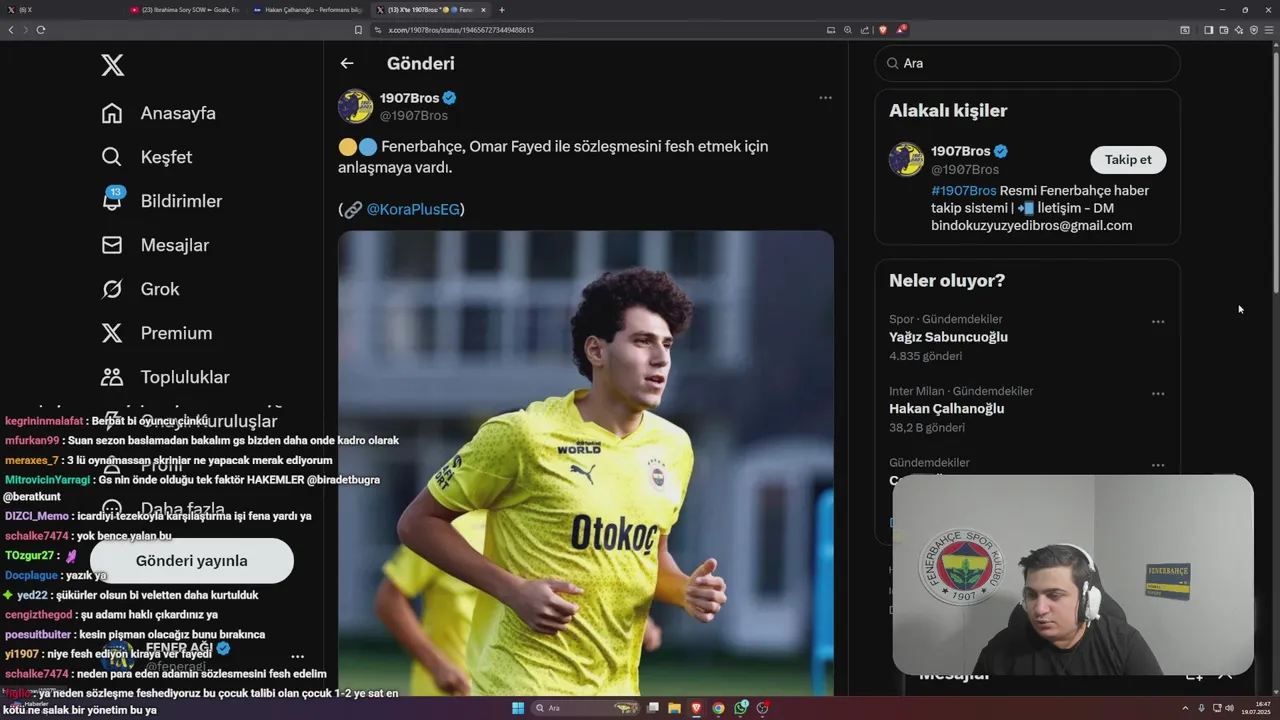Open options for Hakan Çalhanoğlu trend

coord(1158,394)
